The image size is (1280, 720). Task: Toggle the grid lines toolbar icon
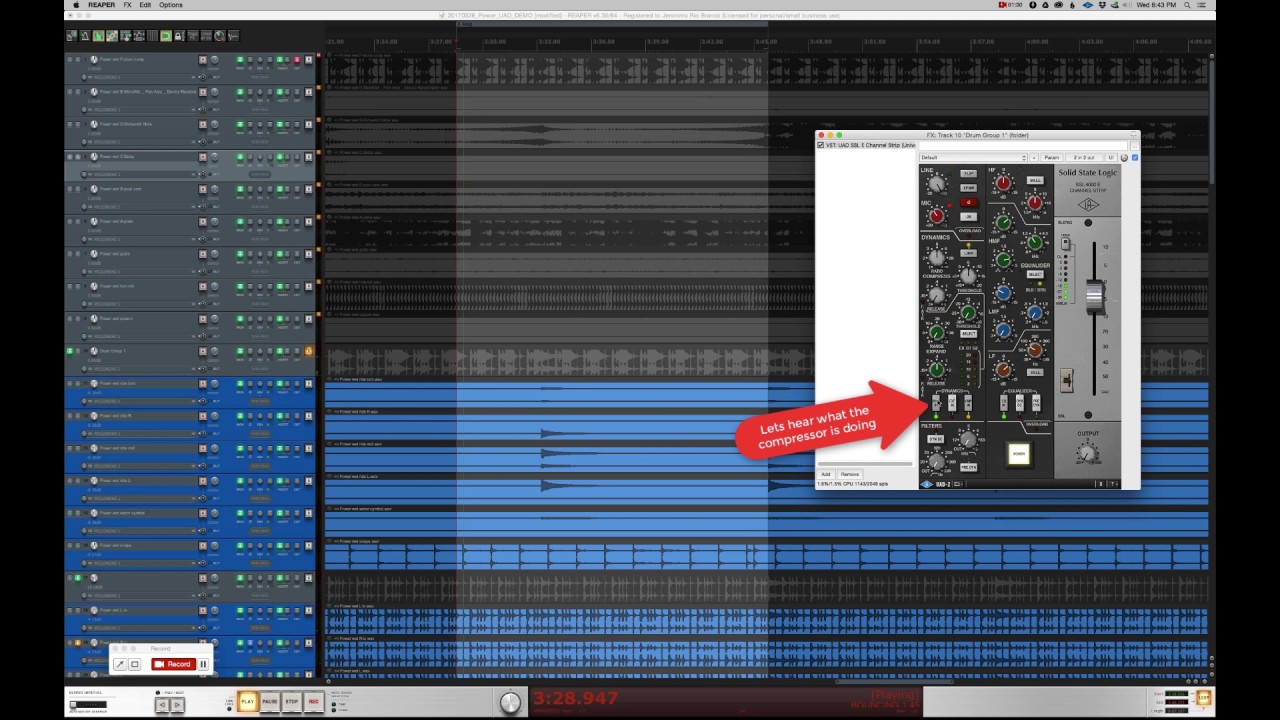[x=152, y=36]
